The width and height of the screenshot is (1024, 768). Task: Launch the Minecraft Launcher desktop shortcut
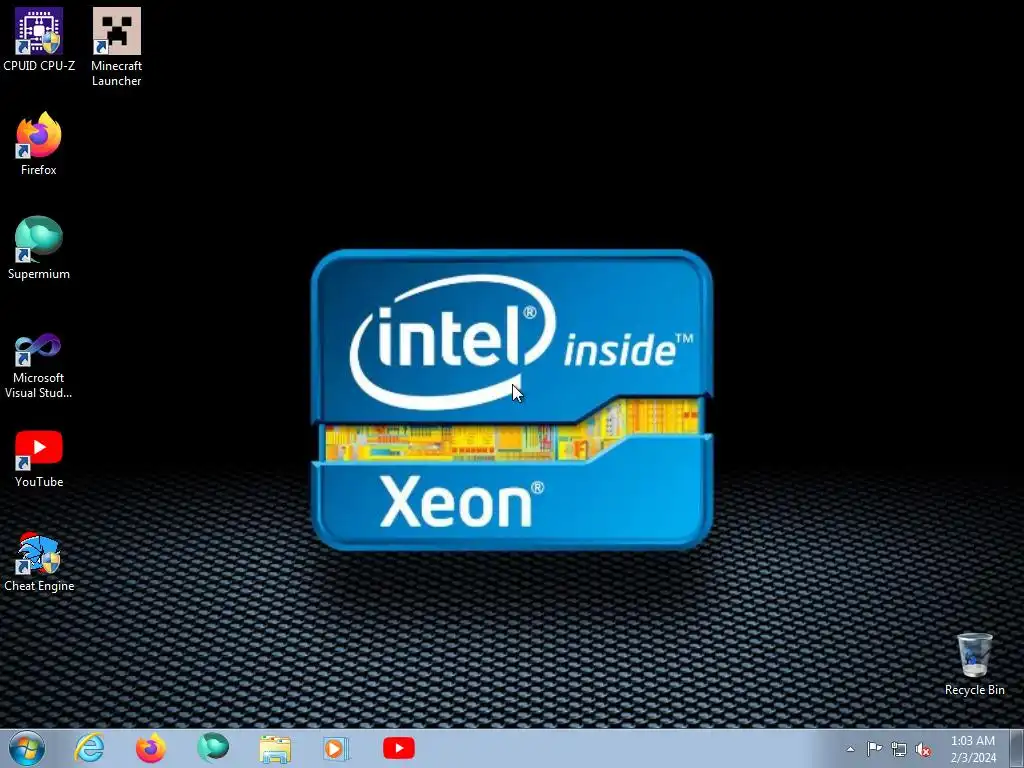click(116, 46)
